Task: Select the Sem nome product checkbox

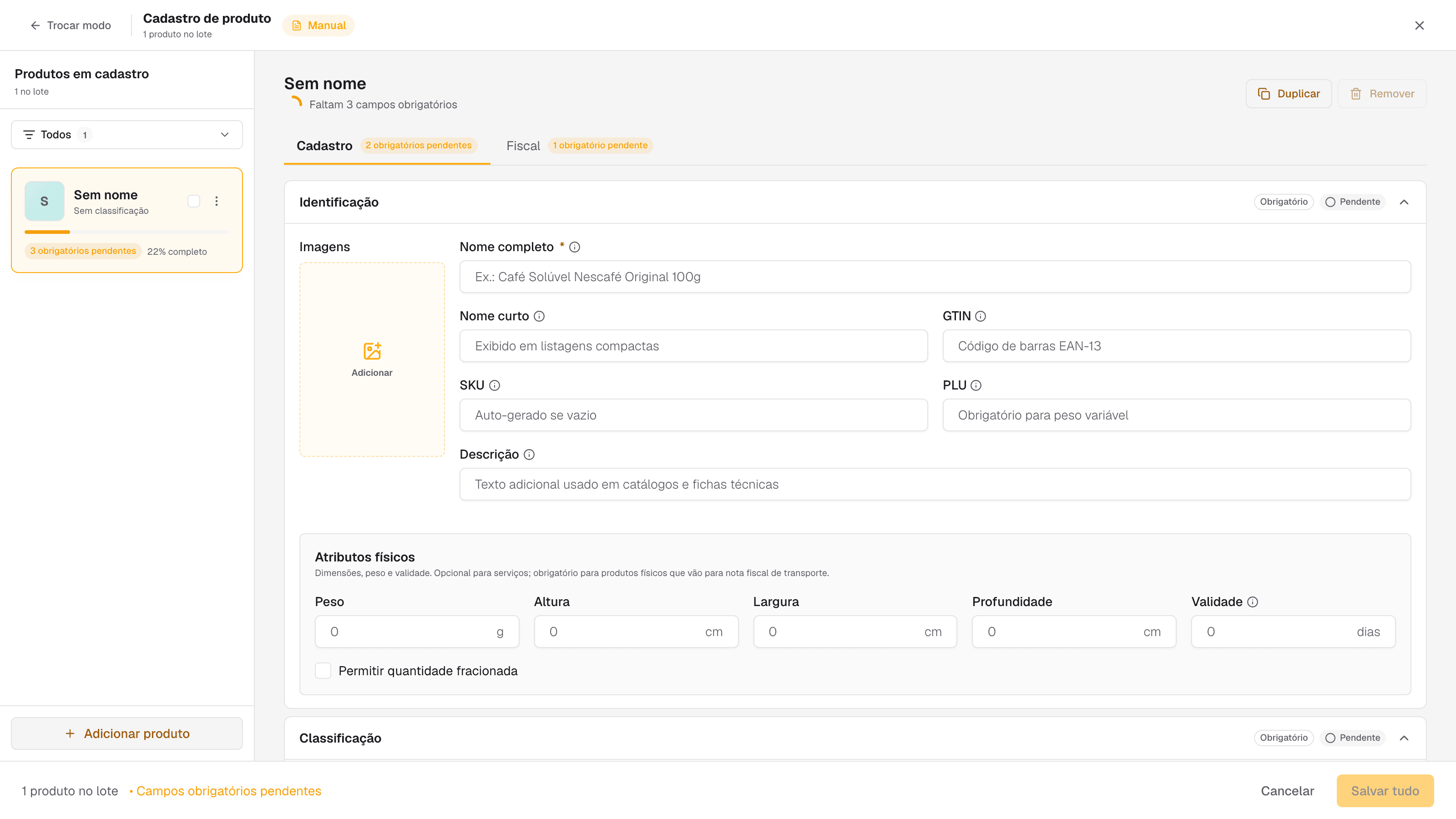Action: point(194,201)
